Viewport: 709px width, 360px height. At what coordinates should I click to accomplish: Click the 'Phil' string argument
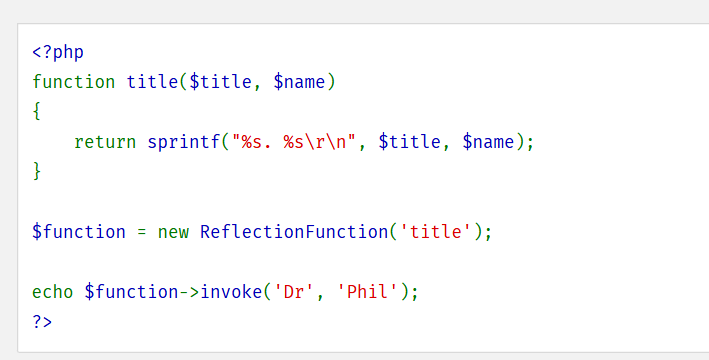(x=368, y=292)
